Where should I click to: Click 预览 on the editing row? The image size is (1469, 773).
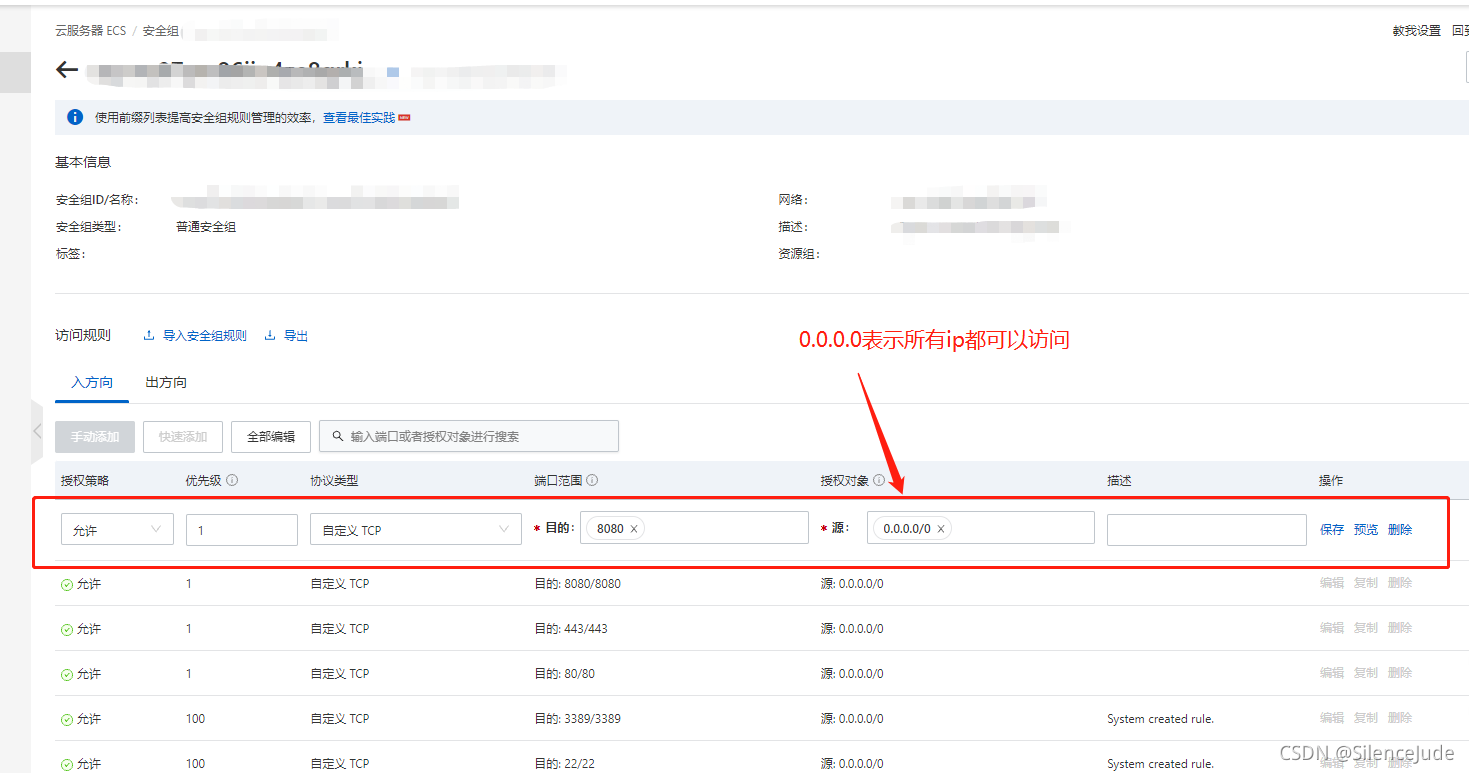(x=1366, y=530)
